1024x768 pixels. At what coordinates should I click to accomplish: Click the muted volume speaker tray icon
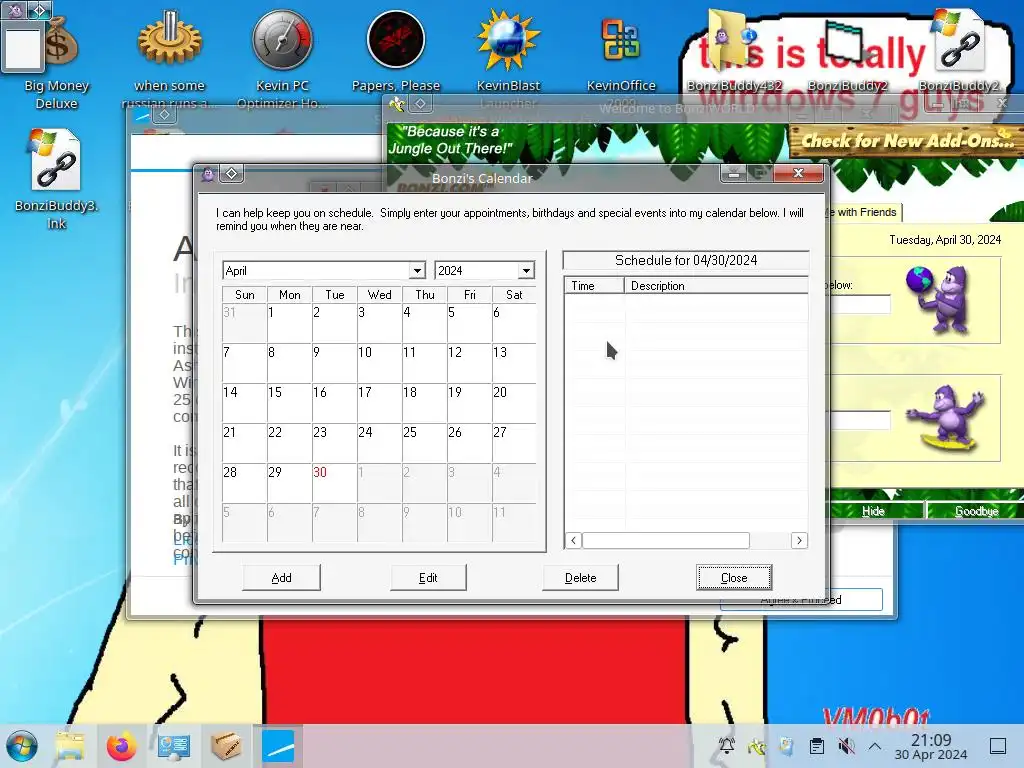click(x=846, y=746)
